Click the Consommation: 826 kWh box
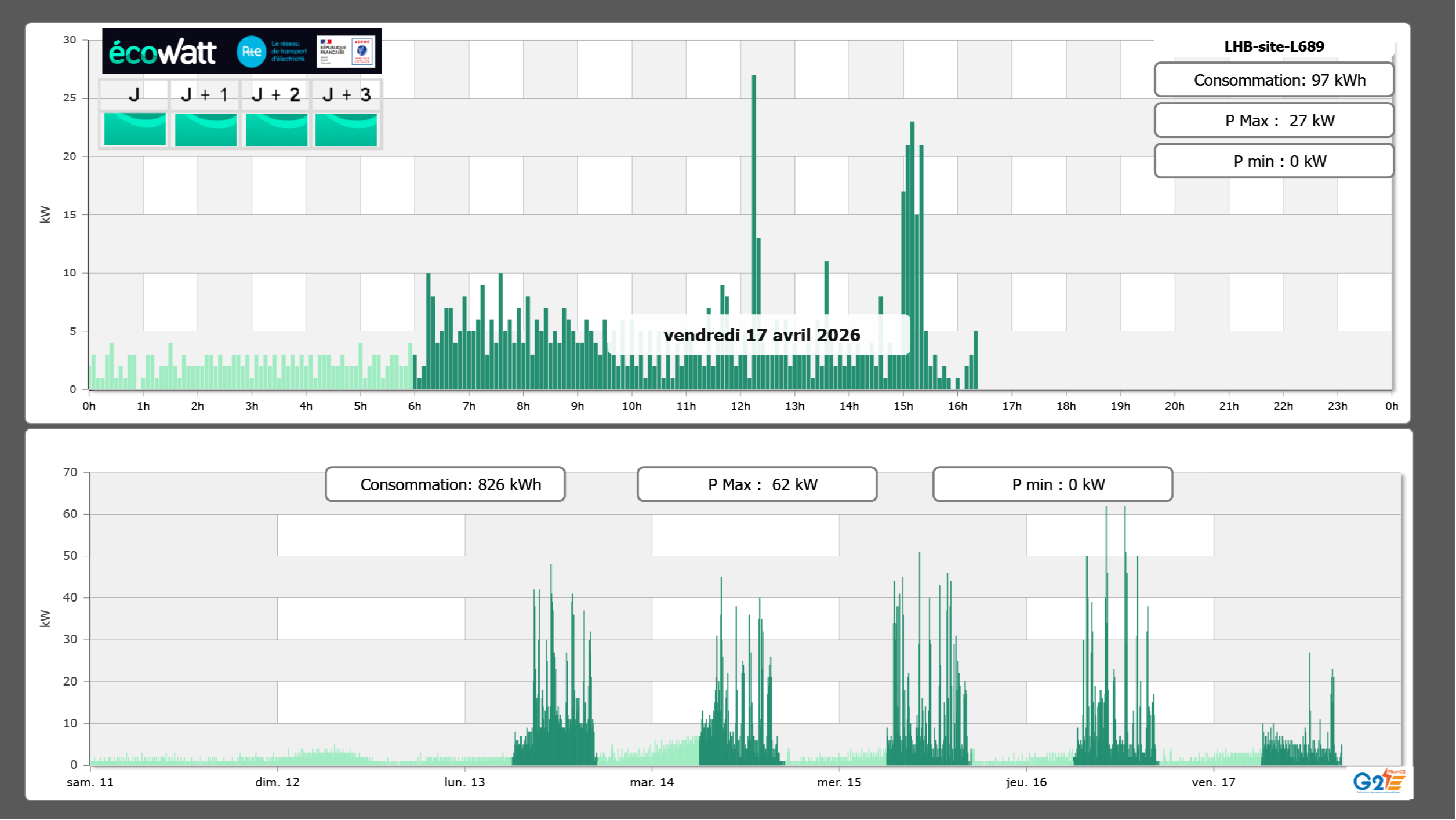 [x=445, y=484]
